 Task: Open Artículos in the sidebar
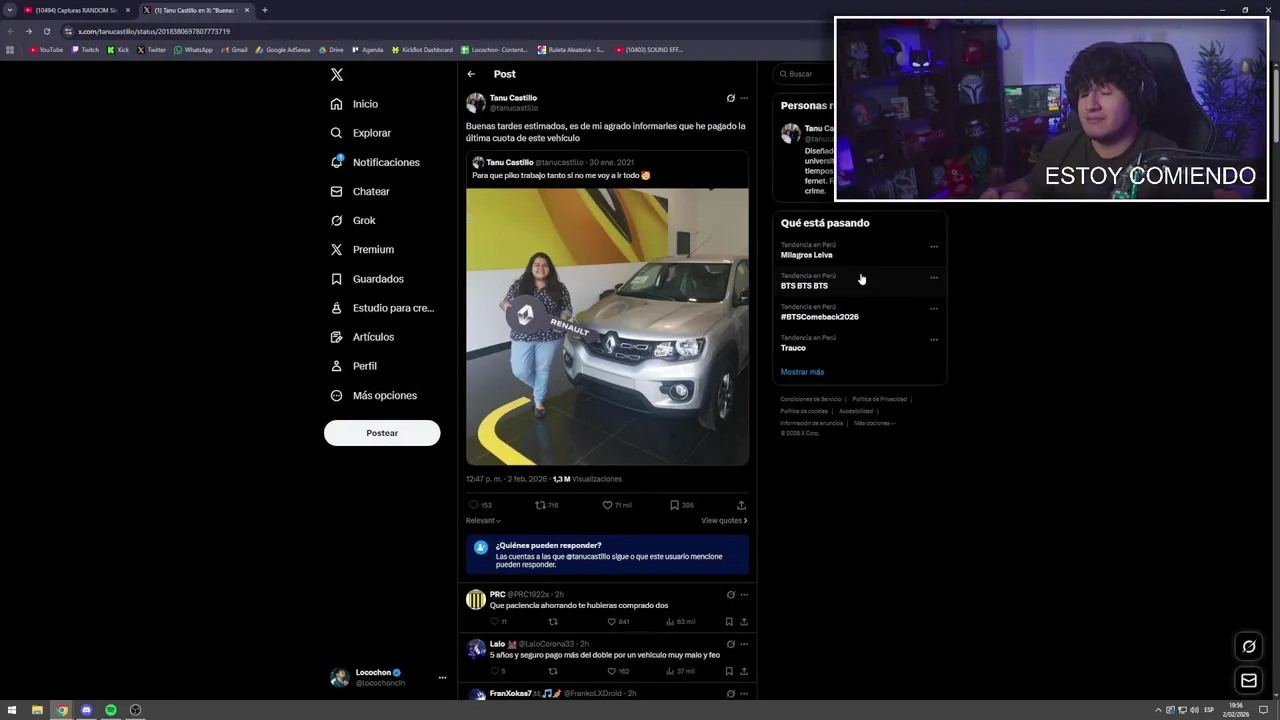(362, 337)
